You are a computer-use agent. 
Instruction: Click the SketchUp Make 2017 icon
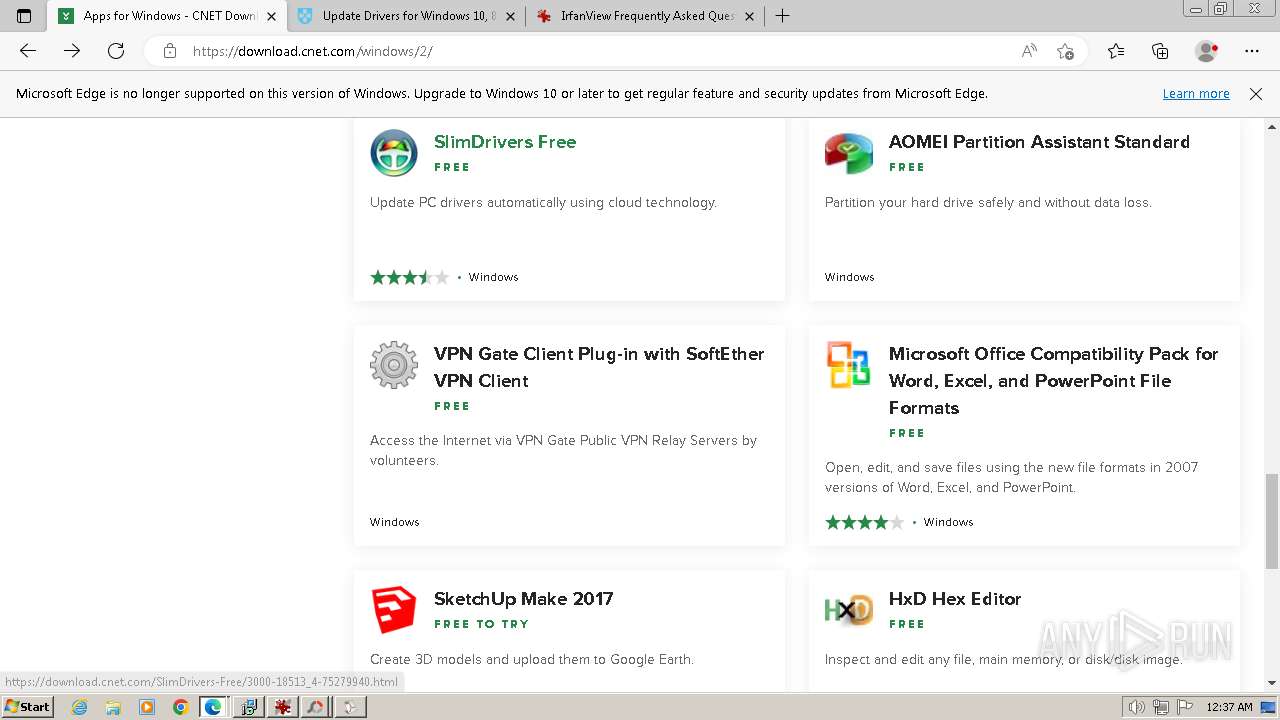[x=394, y=610]
